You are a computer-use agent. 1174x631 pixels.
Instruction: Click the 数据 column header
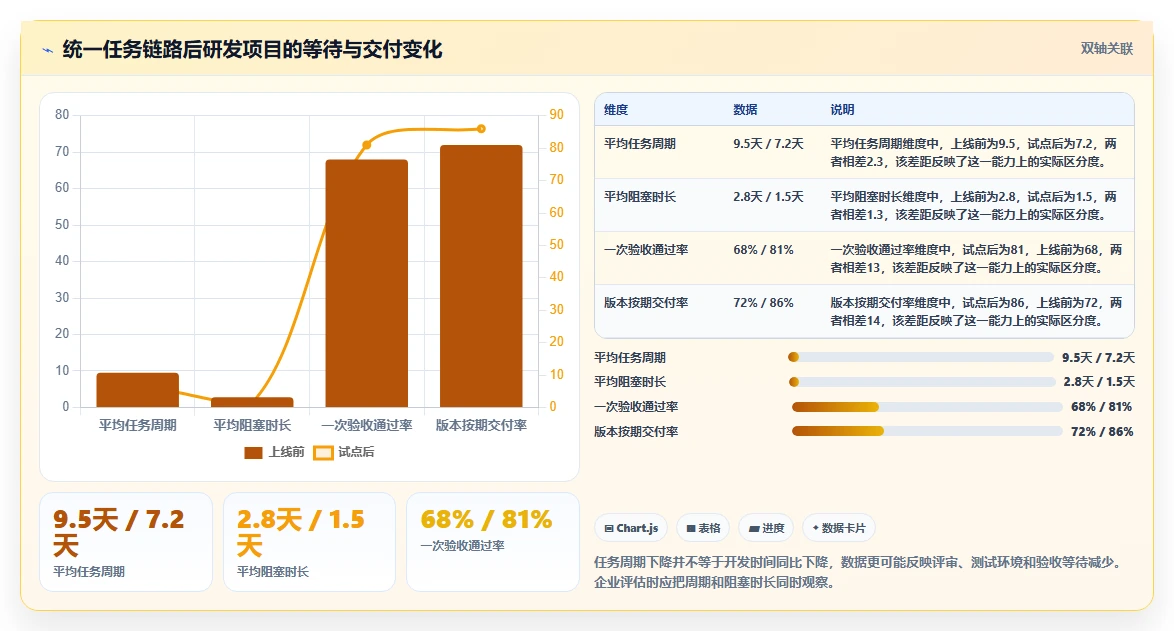coord(745,110)
